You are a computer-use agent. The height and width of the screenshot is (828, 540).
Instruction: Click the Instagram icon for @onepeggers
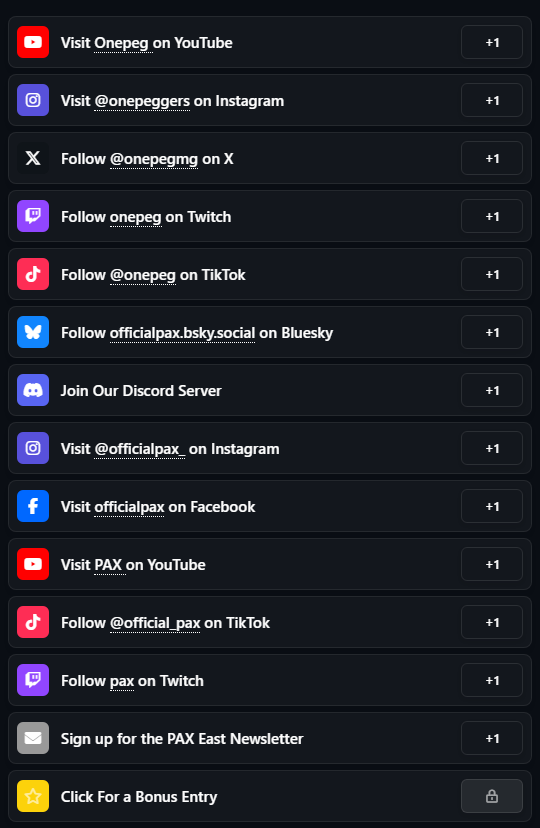33,100
